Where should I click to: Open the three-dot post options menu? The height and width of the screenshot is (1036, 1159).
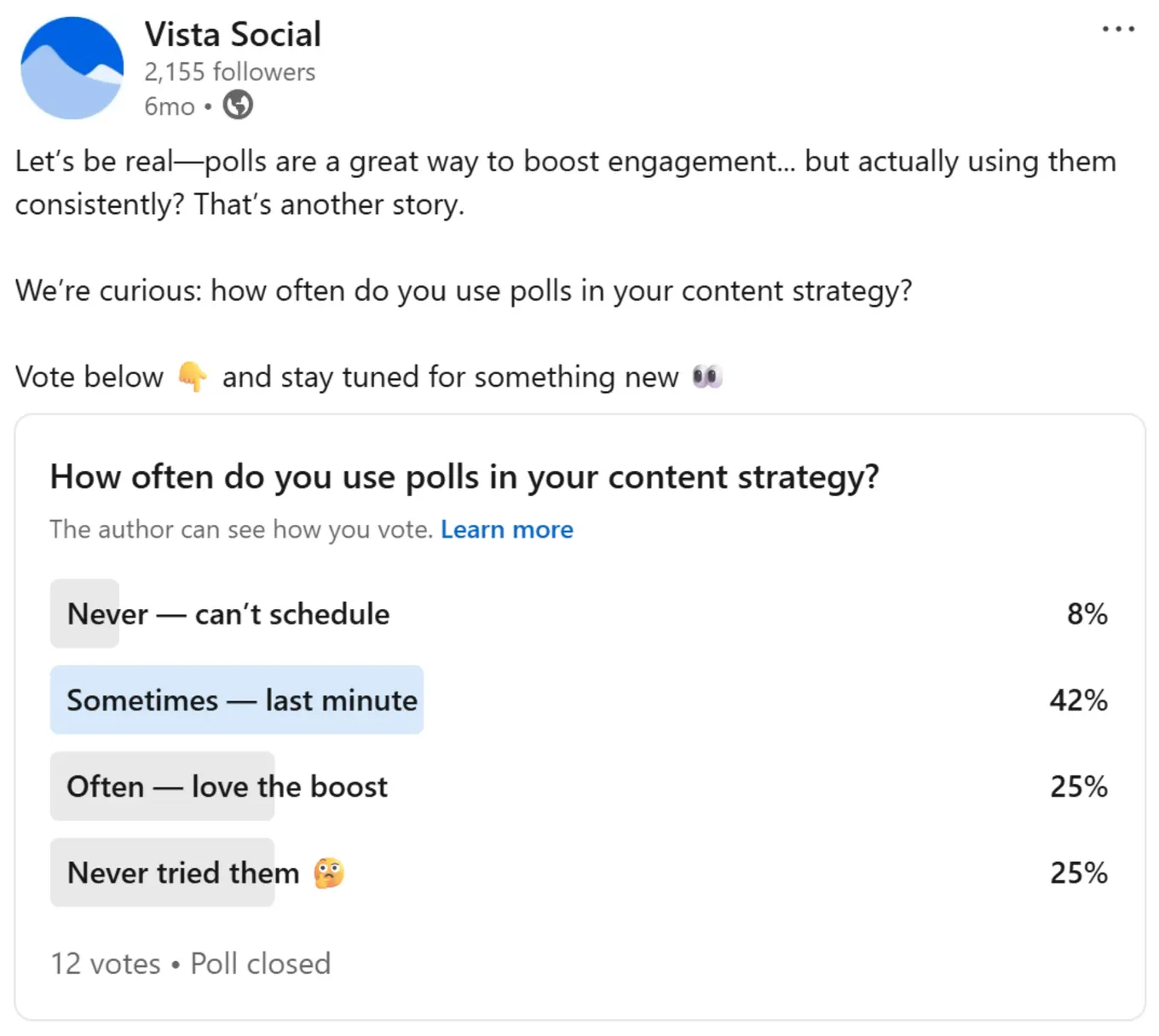tap(1117, 30)
